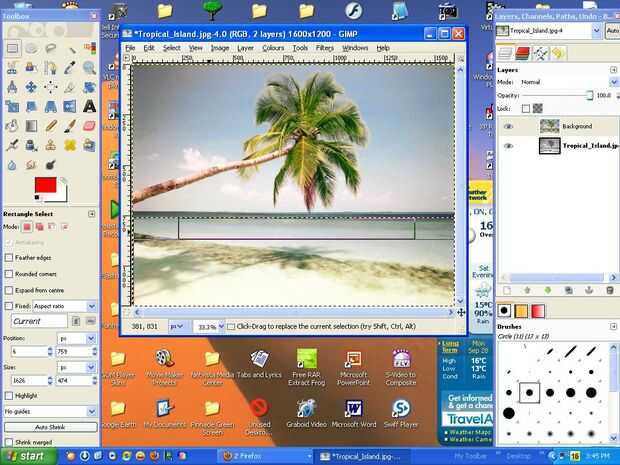
Task: Open the Colours menu
Action: tap(273, 48)
